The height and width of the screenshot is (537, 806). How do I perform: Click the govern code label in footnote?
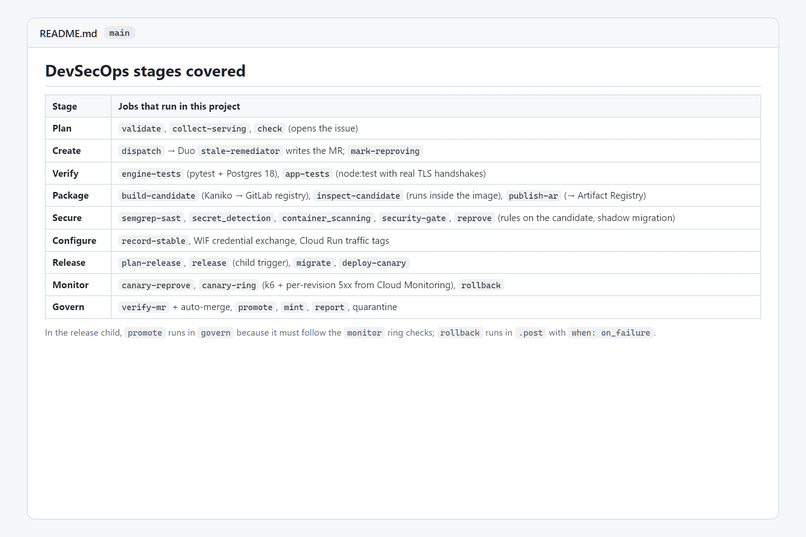[215, 333]
